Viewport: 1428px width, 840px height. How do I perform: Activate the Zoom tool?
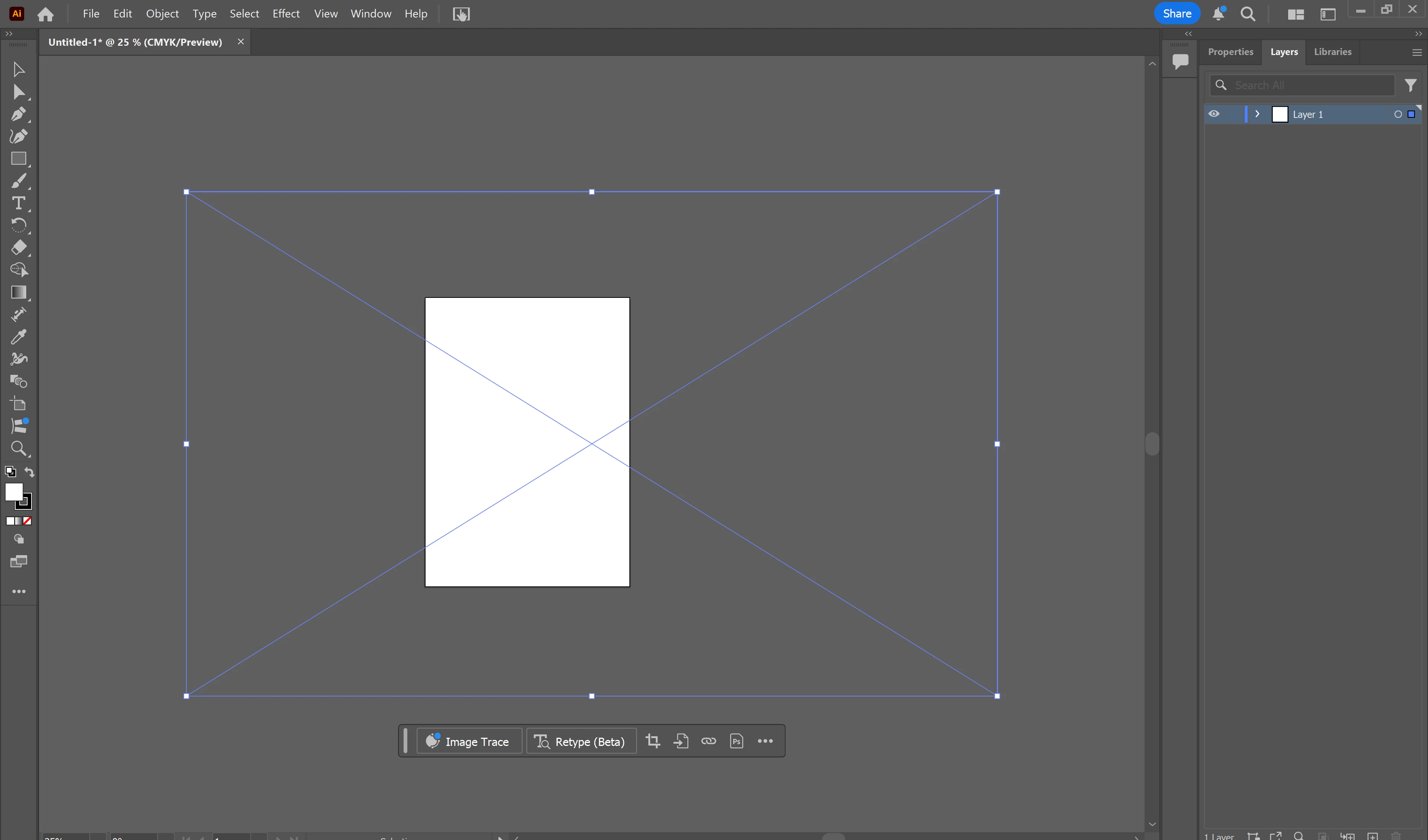[18, 448]
